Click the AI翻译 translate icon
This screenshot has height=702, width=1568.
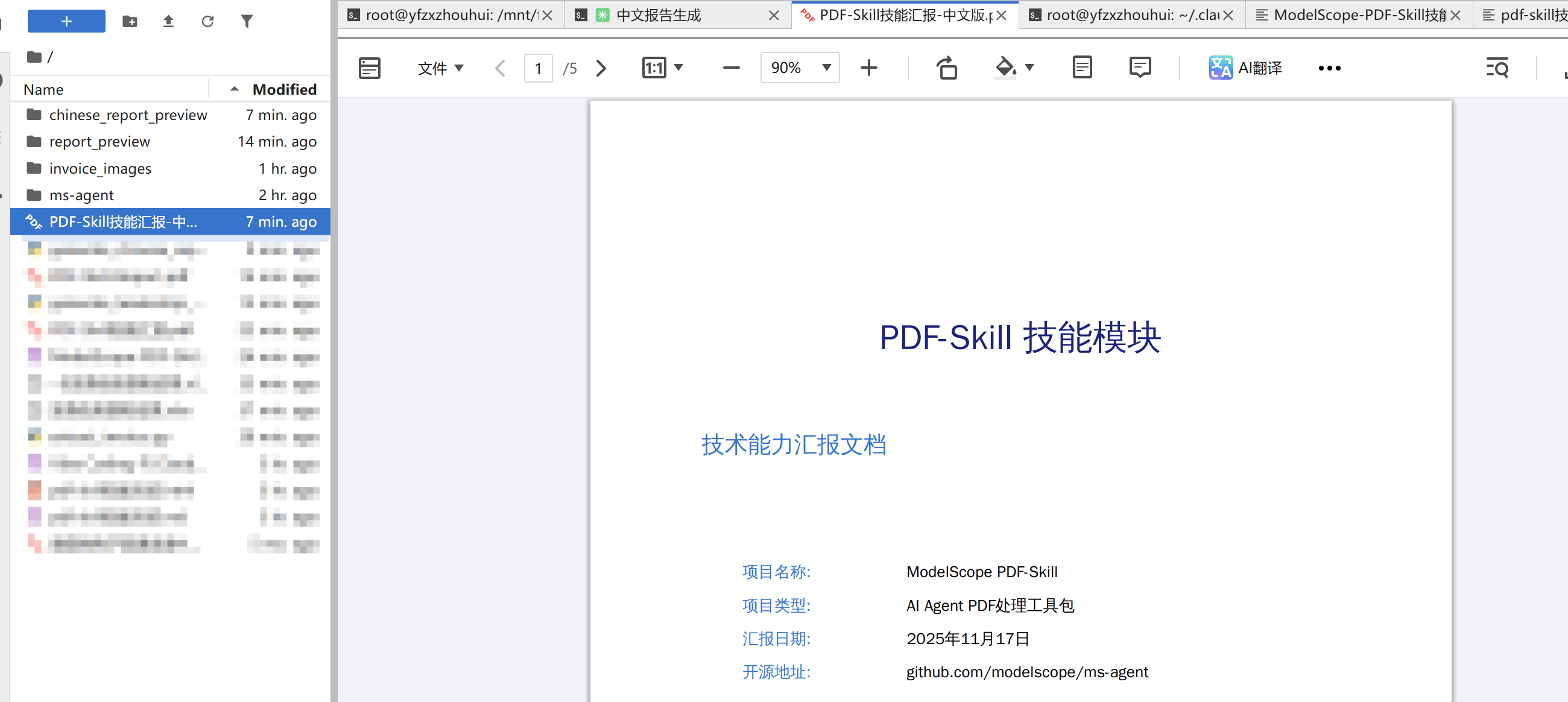pyautogui.click(x=1221, y=68)
